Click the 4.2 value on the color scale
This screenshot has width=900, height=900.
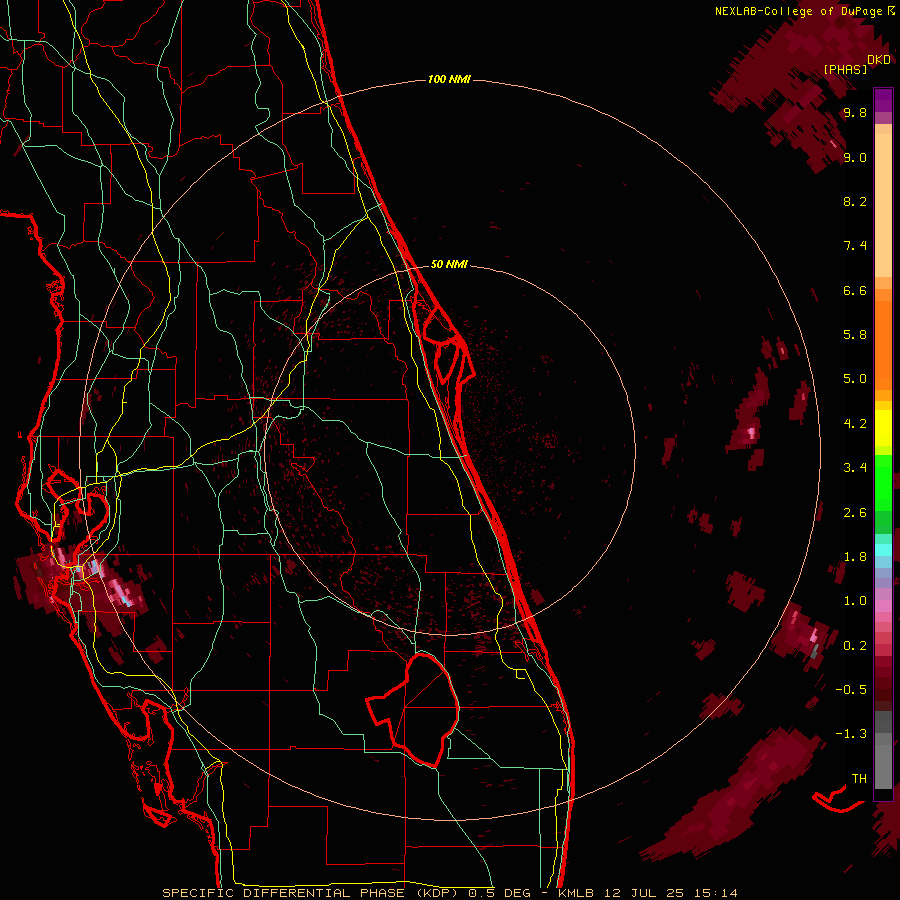pos(855,424)
